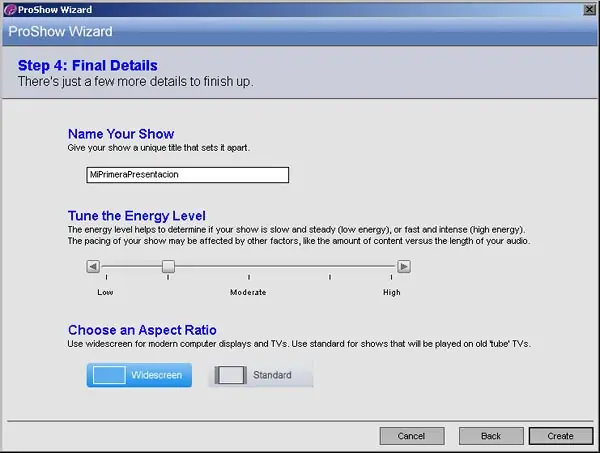Click the Back button
The image size is (600, 453).
(491, 436)
